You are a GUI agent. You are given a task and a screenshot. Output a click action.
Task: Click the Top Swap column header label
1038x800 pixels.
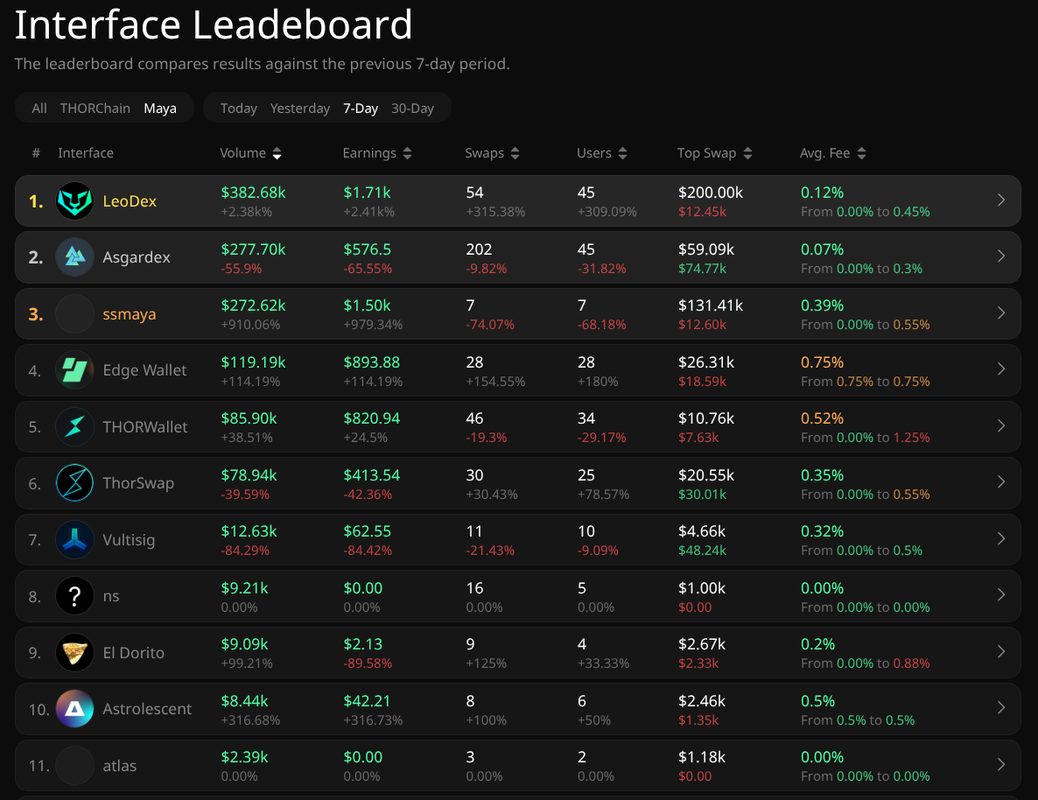coord(706,153)
